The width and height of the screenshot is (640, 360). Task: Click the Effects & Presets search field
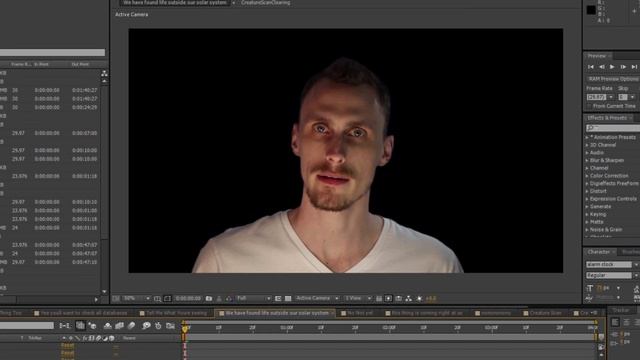click(x=613, y=128)
